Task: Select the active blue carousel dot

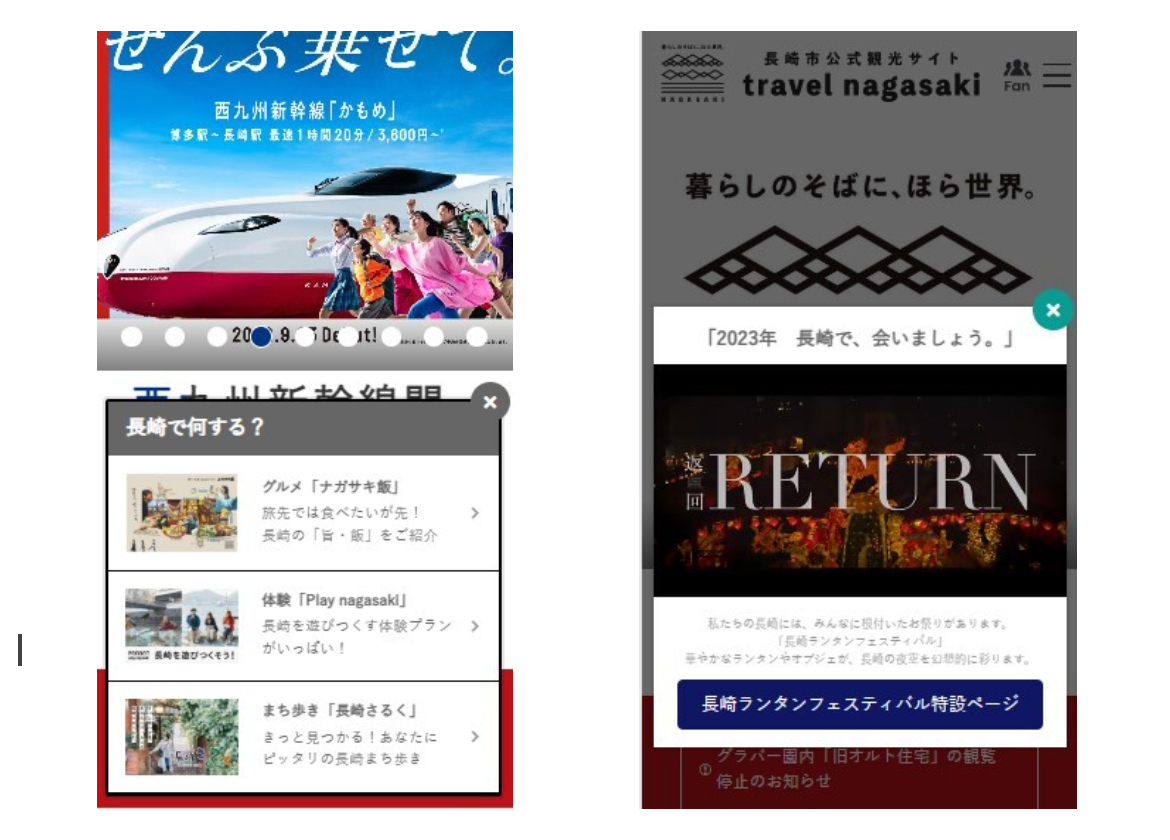Action: pyautogui.click(x=260, y=337)
